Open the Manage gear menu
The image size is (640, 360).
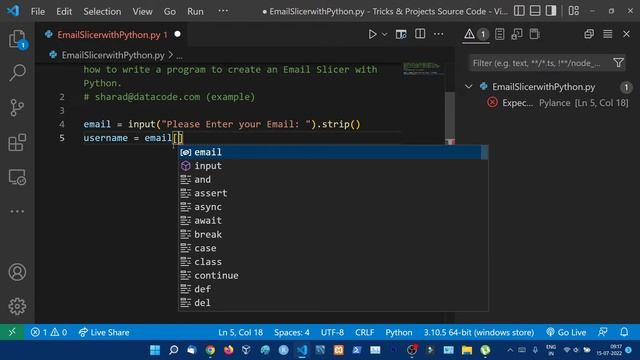point(17,306)
